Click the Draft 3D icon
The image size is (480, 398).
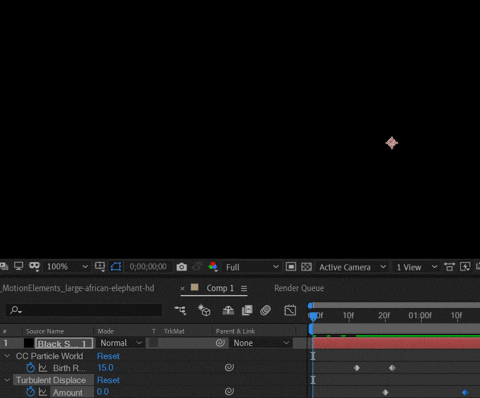click(204, 310)
